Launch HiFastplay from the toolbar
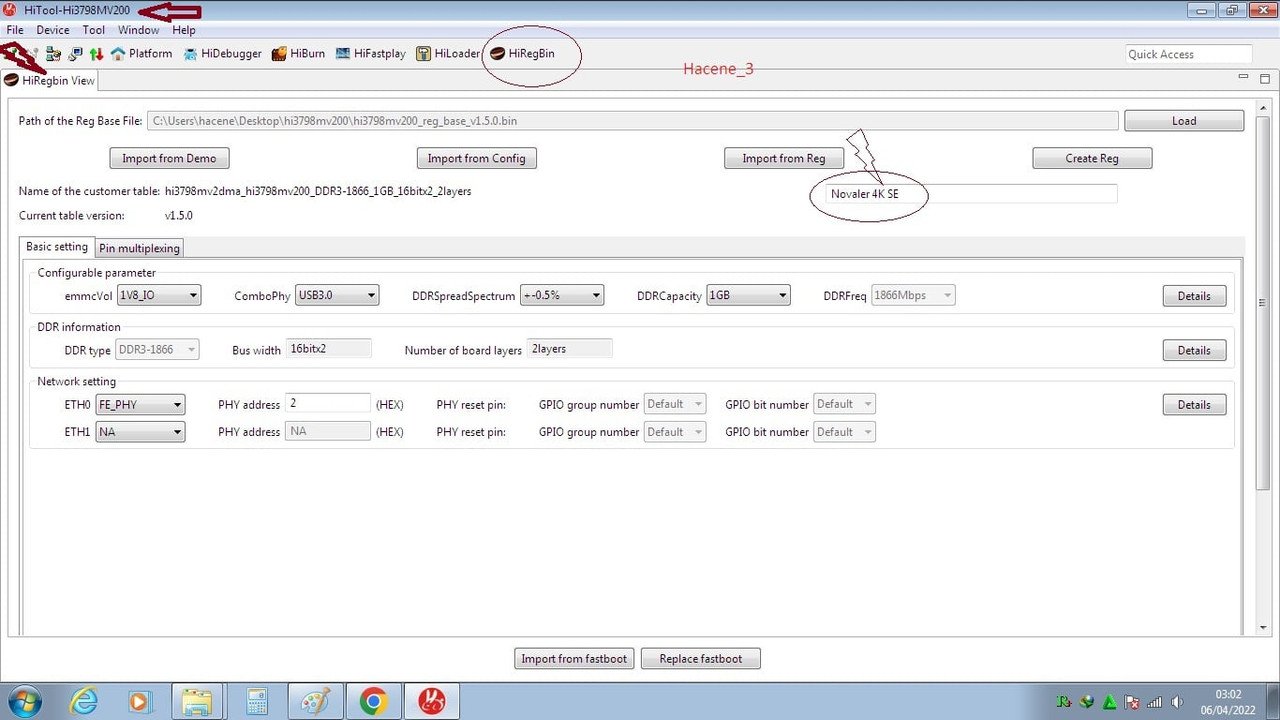The height and width of the screenshot is (720, 1280). [x=371, y=54]
